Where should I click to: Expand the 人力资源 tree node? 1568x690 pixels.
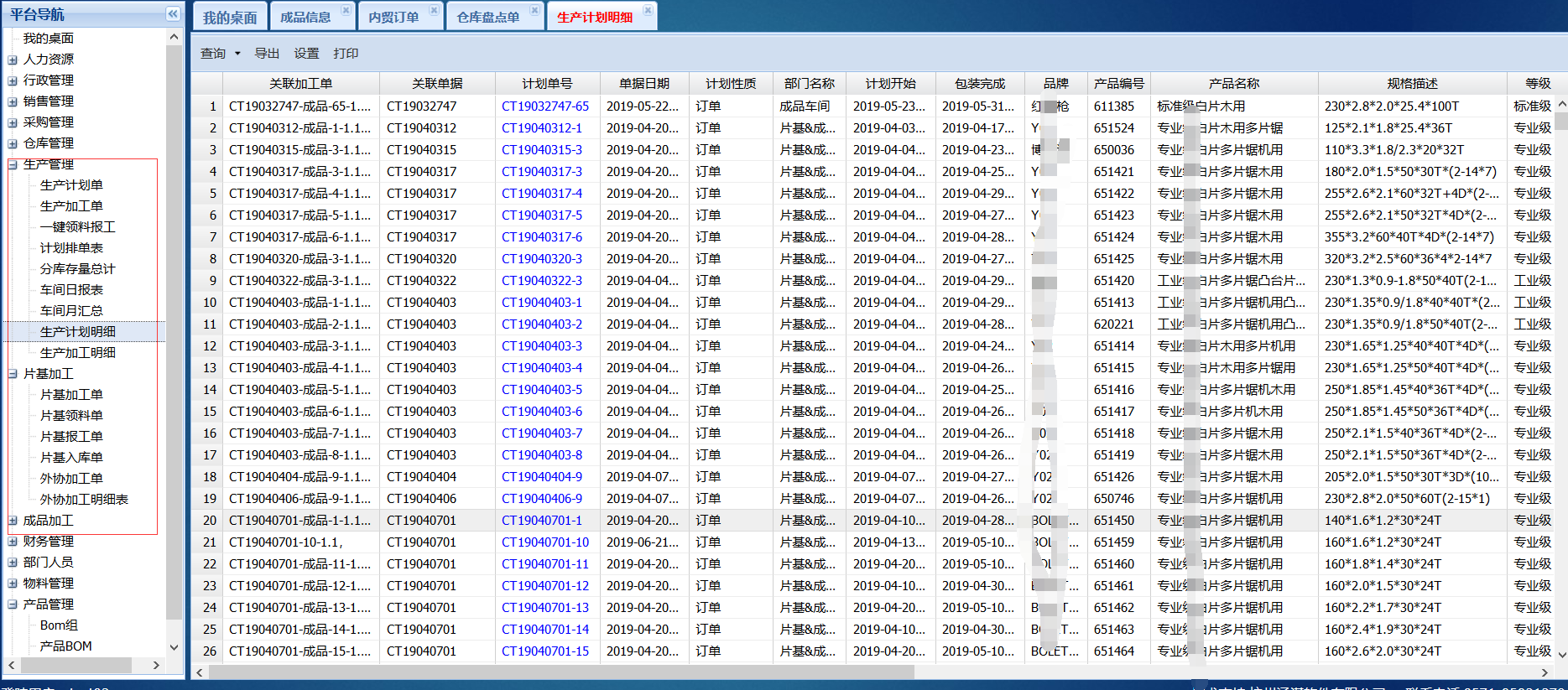[13, 60]
